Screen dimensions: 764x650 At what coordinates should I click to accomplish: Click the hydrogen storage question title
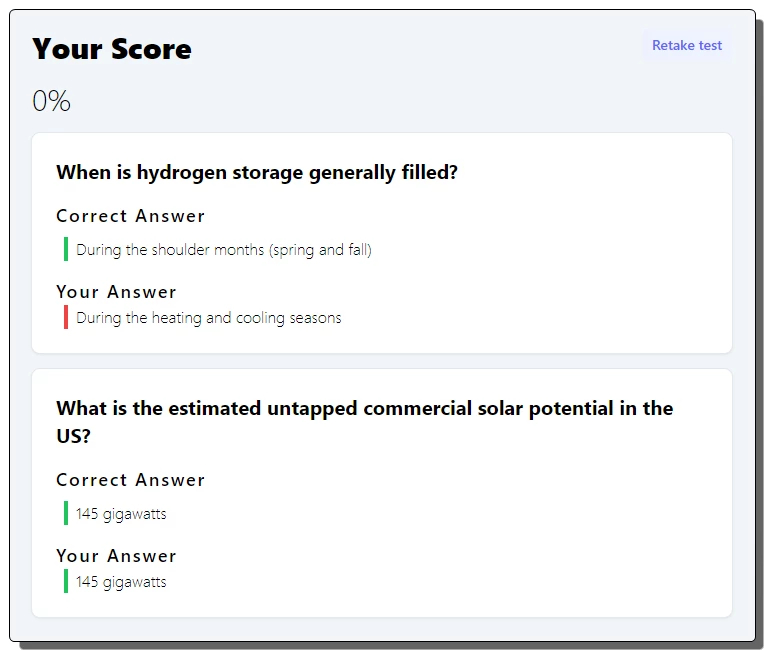257,172
